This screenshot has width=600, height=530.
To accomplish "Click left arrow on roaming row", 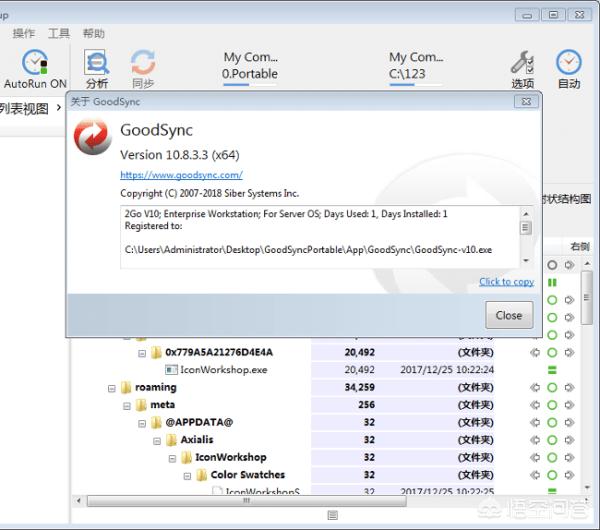I will pos(535,388).
